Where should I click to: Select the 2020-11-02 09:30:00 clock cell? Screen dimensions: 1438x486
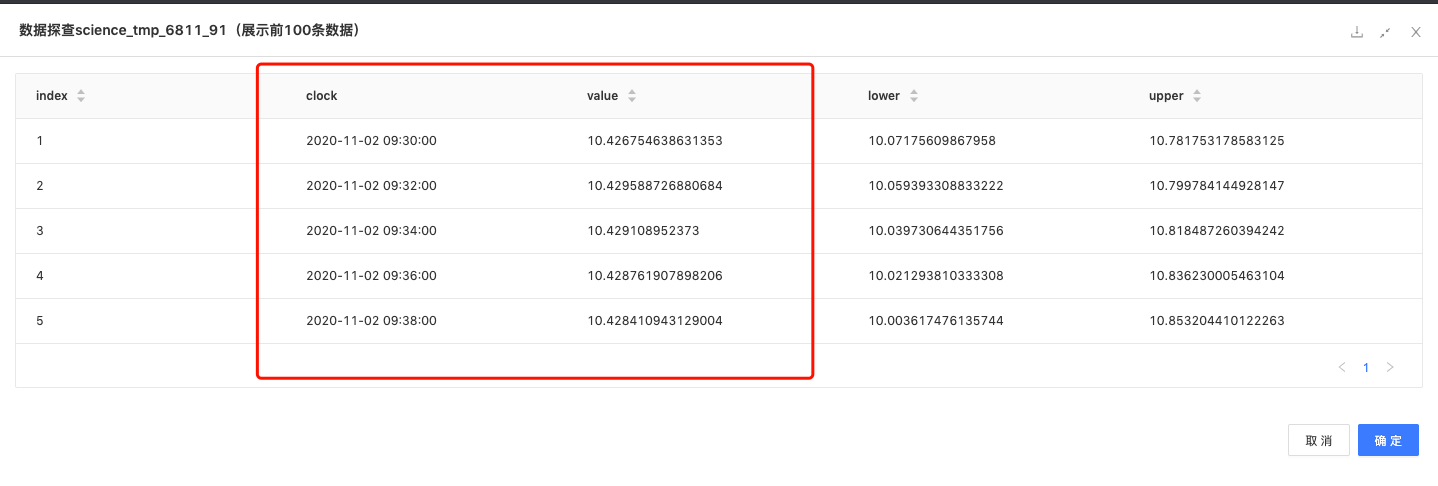coord(371,141)
